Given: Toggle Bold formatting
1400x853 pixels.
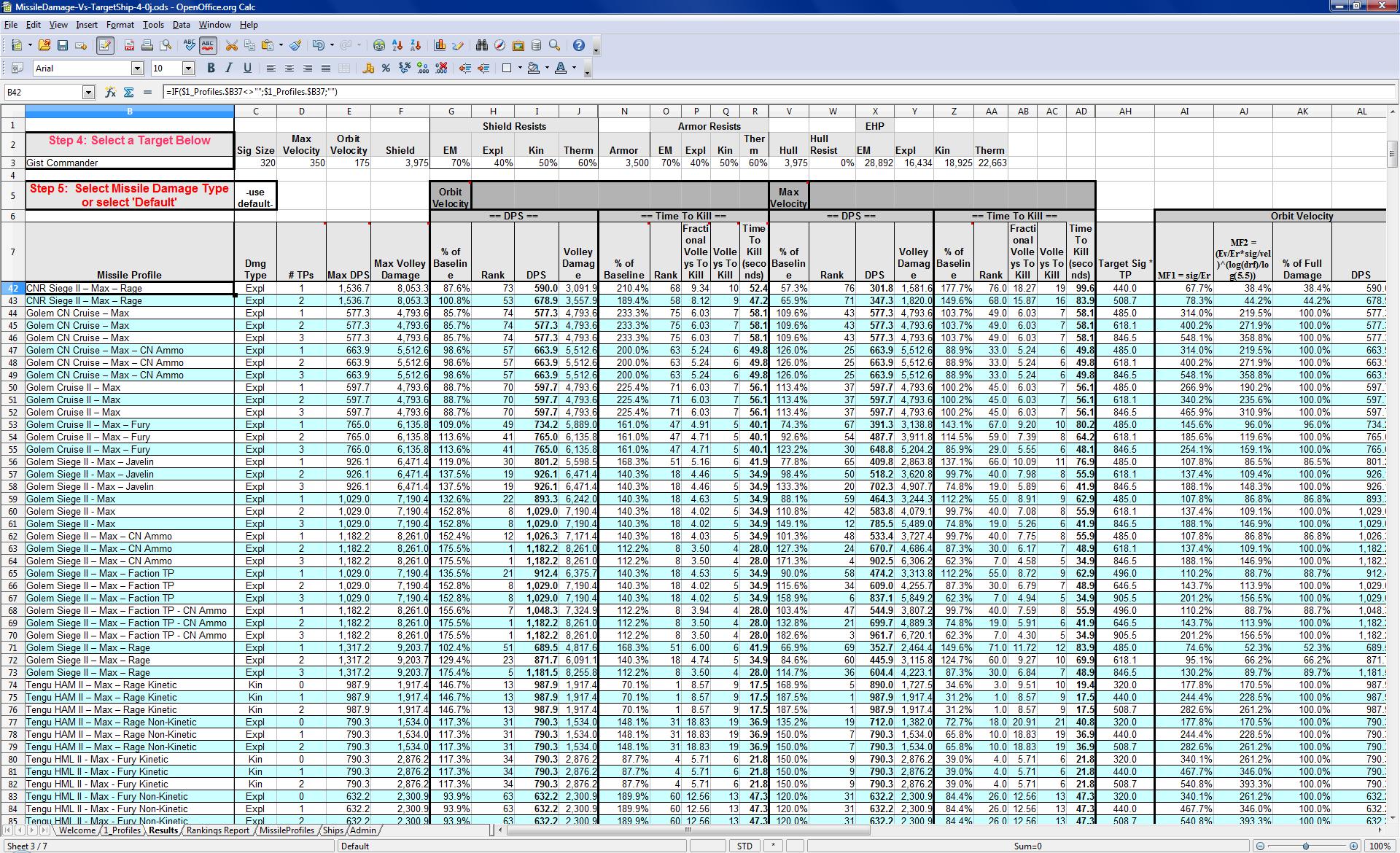Looking at the screenshot, I should coord(211,68).
